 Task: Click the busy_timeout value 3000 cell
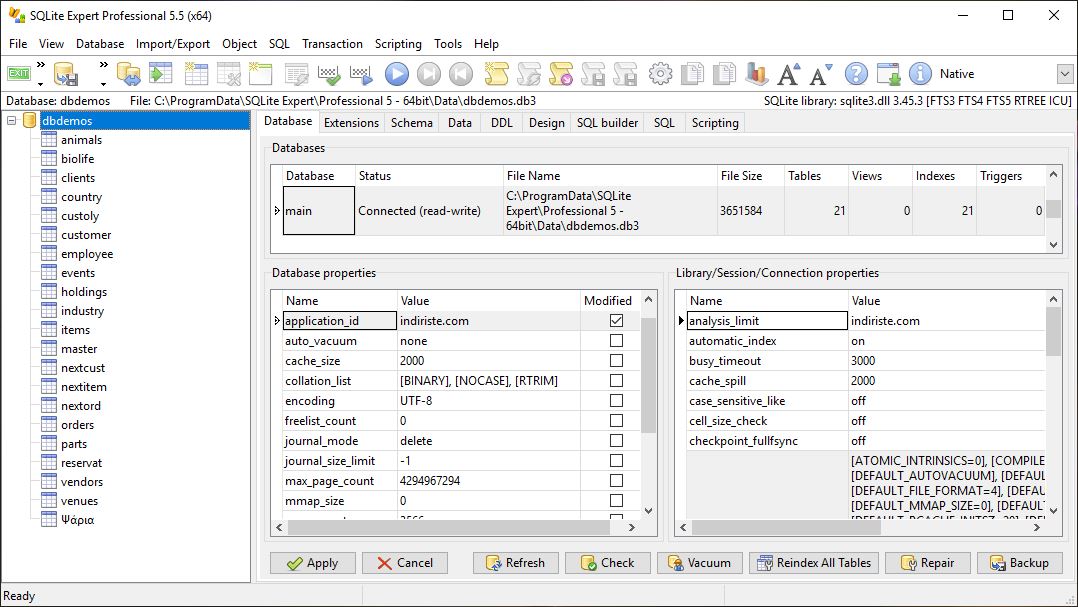coord(947,360)
